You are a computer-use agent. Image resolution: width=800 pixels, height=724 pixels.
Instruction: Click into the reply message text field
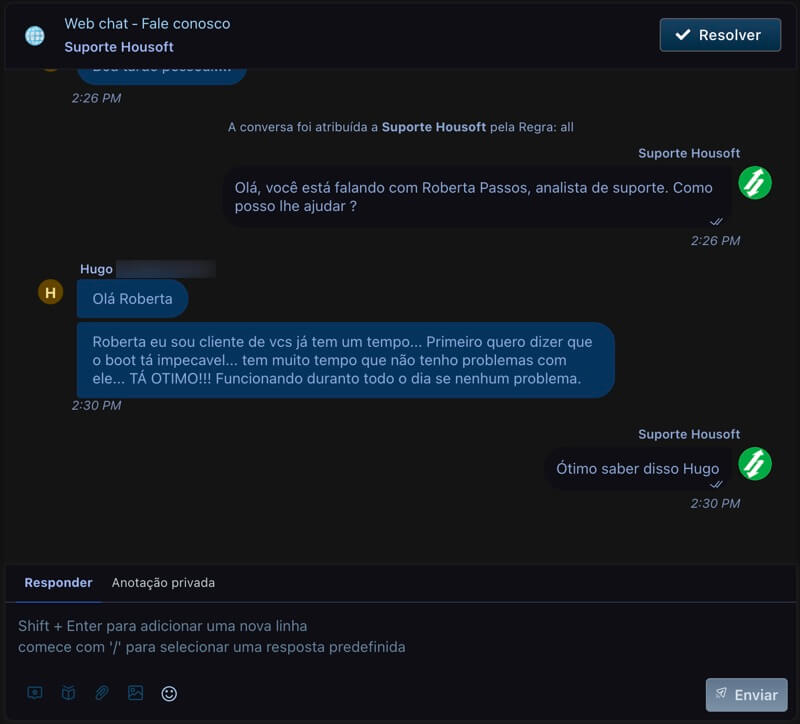click(x=400, y=637)
